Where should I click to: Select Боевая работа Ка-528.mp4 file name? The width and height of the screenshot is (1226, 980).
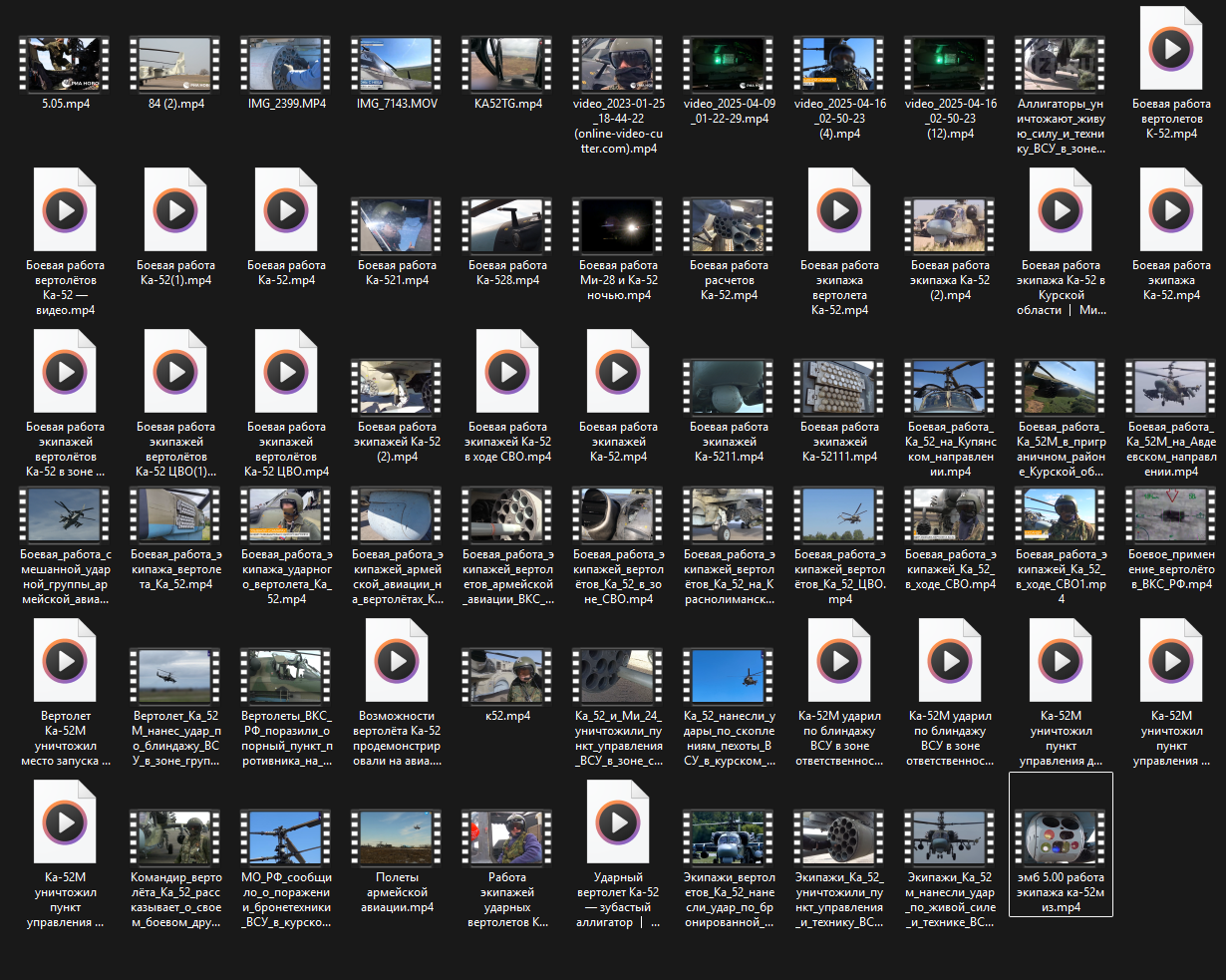point(507,273)
